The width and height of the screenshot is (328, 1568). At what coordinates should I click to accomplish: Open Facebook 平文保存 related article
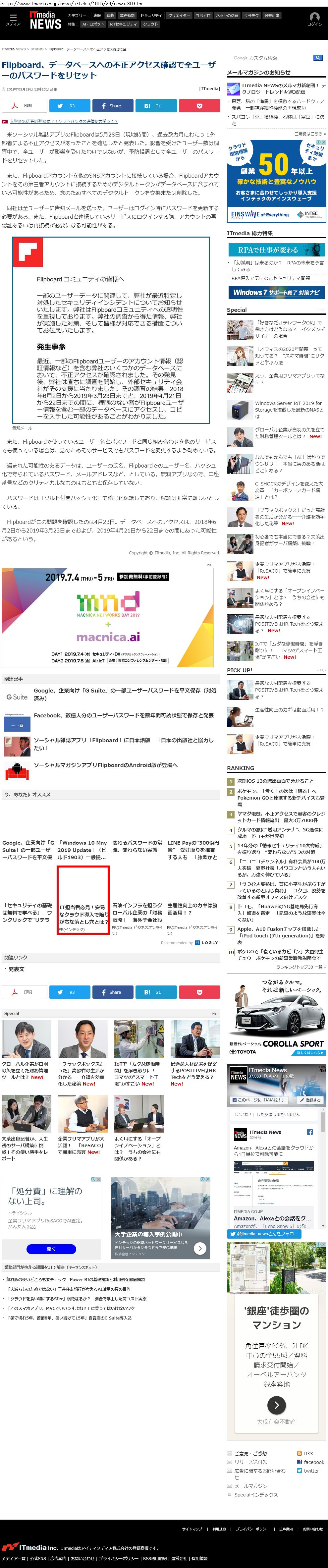124,715
